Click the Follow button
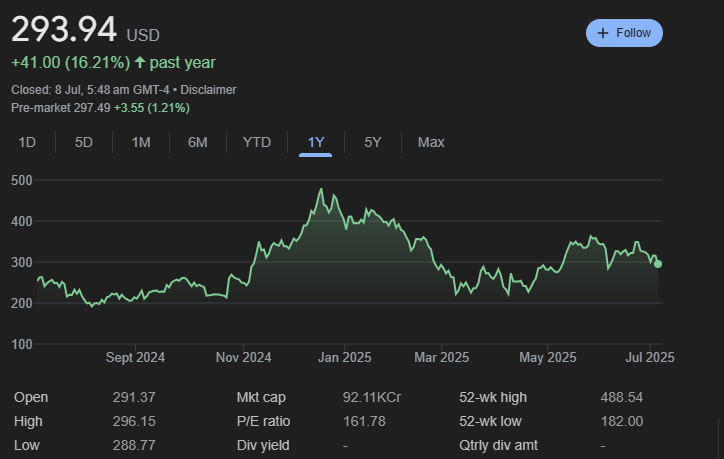 pos(624,33)
